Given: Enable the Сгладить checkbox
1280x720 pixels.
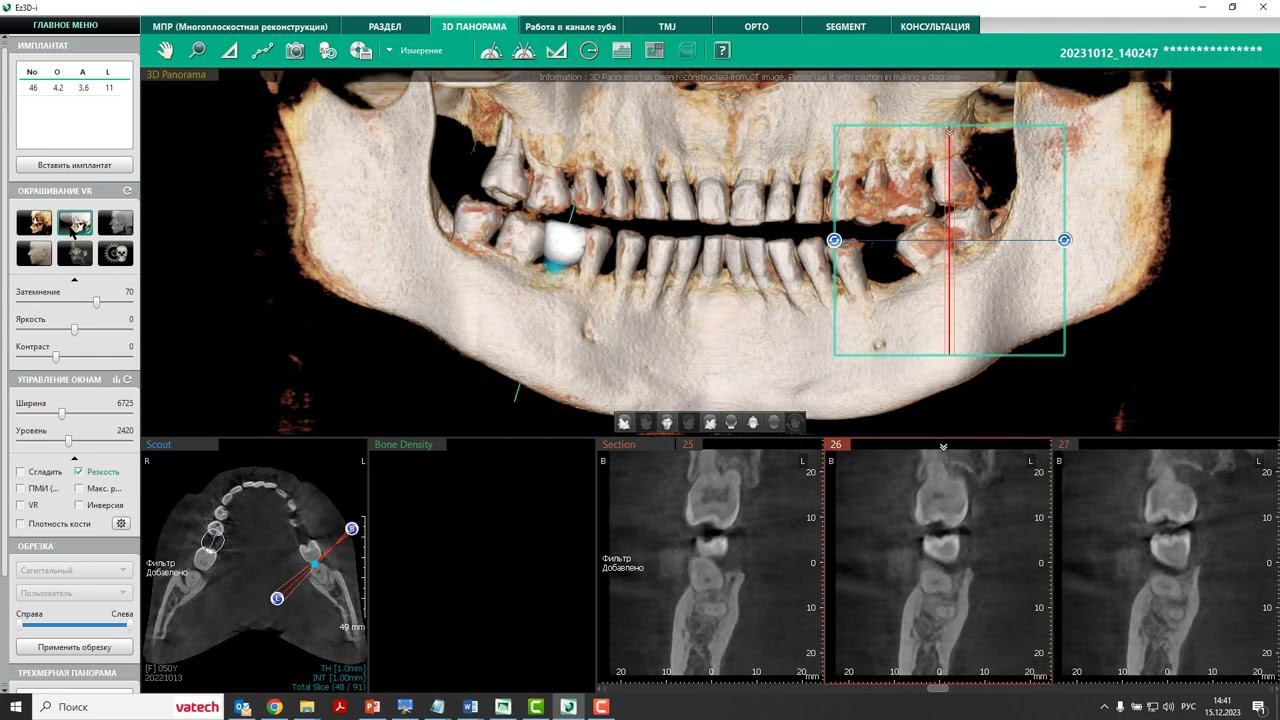Looking at the screenshot, I should [20, 471].
